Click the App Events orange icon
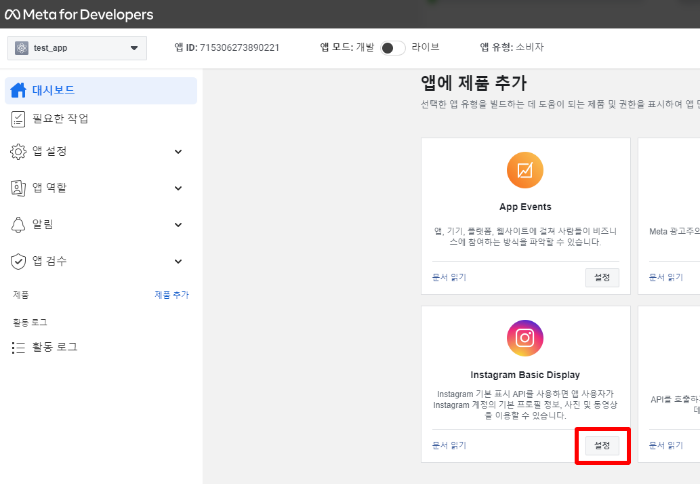This screenshot has width=700, height=484. point(525,170)
